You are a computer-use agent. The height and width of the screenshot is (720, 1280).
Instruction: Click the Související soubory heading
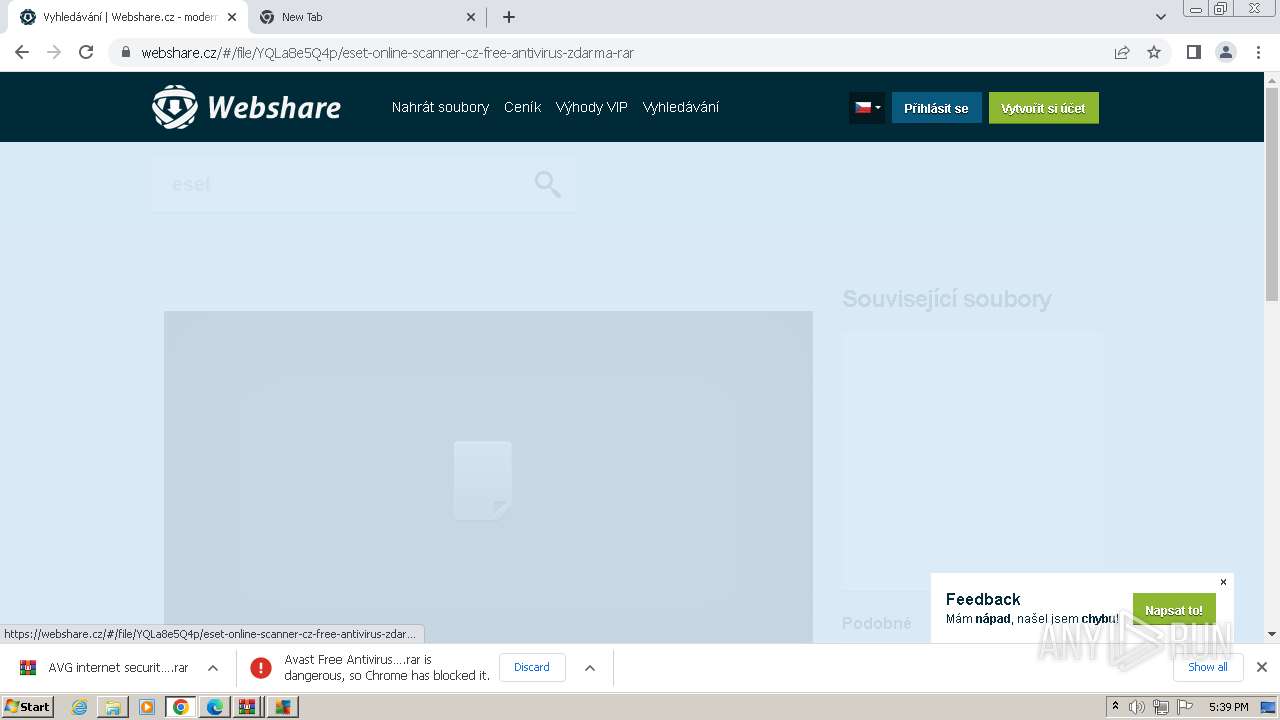946,299
